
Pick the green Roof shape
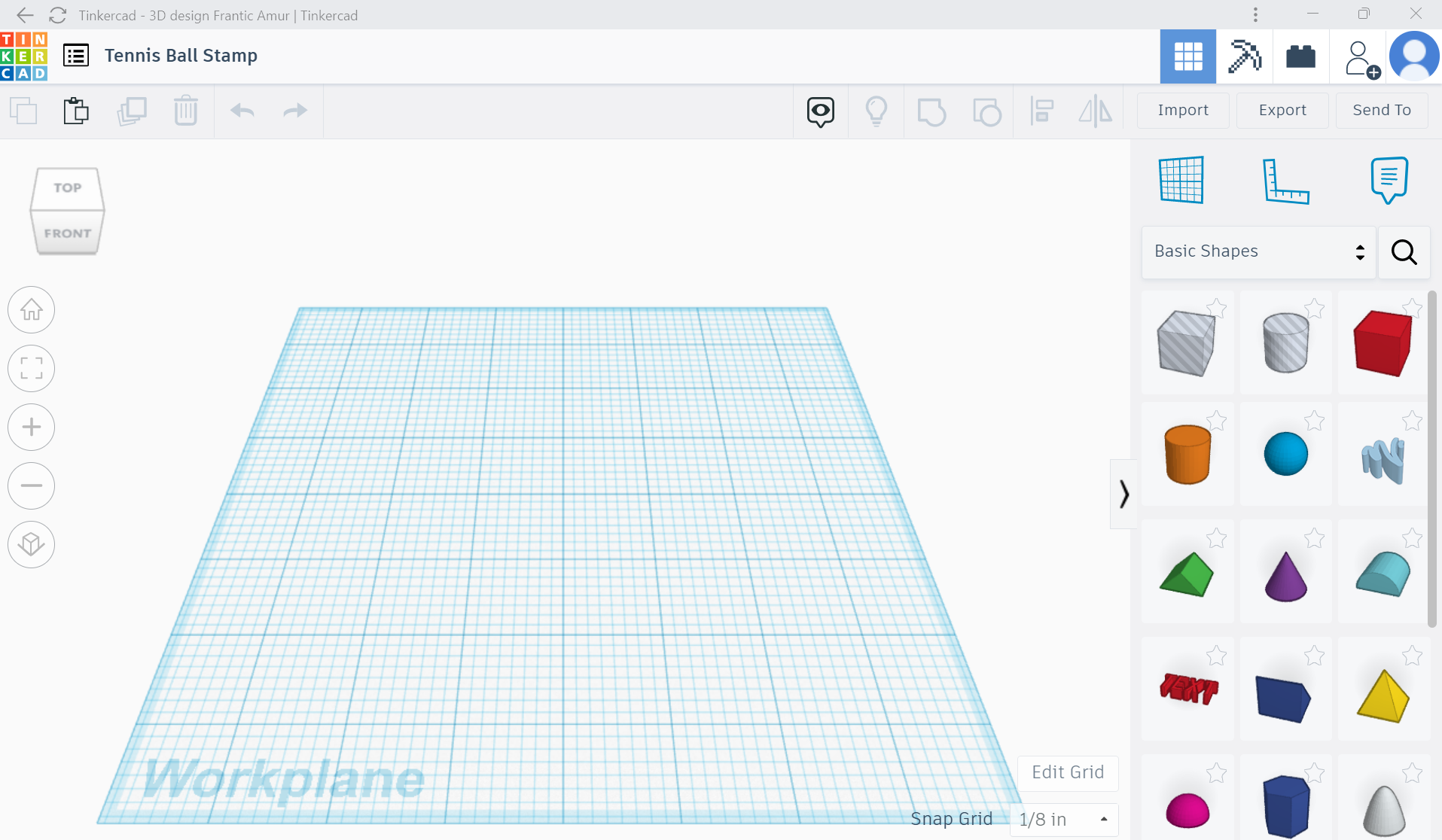pyautogui.click(x=1187, y=574)
